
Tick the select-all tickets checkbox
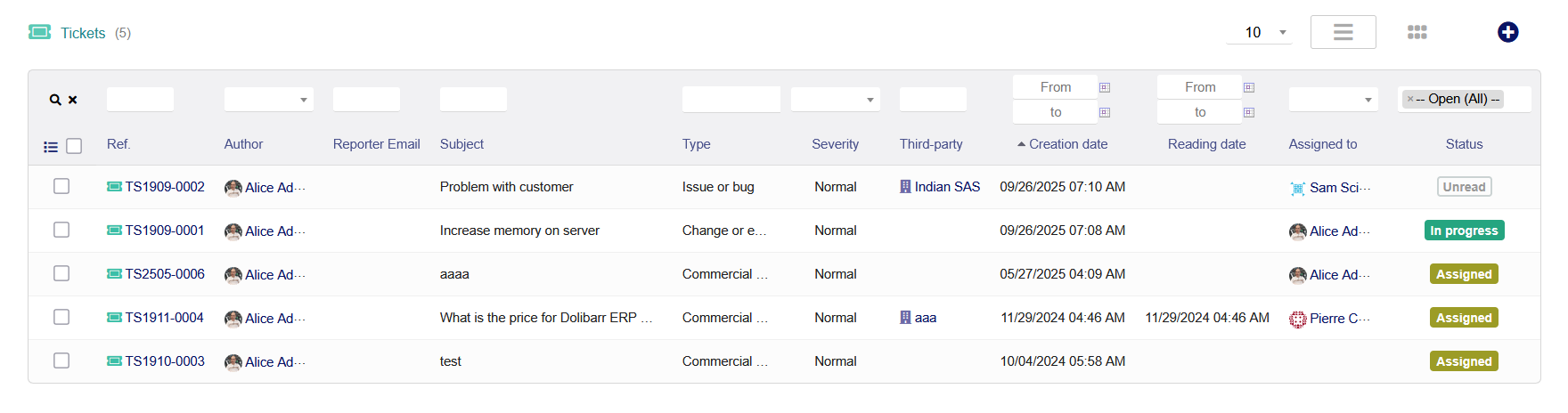point(74,146)
